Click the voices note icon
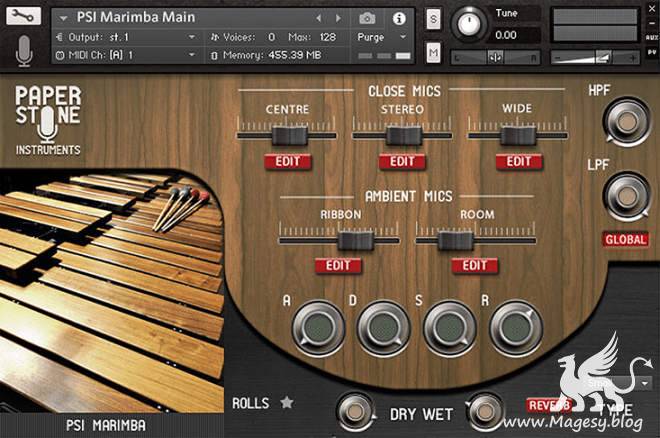Screen dimensions: 660x438 coord(215,37)
